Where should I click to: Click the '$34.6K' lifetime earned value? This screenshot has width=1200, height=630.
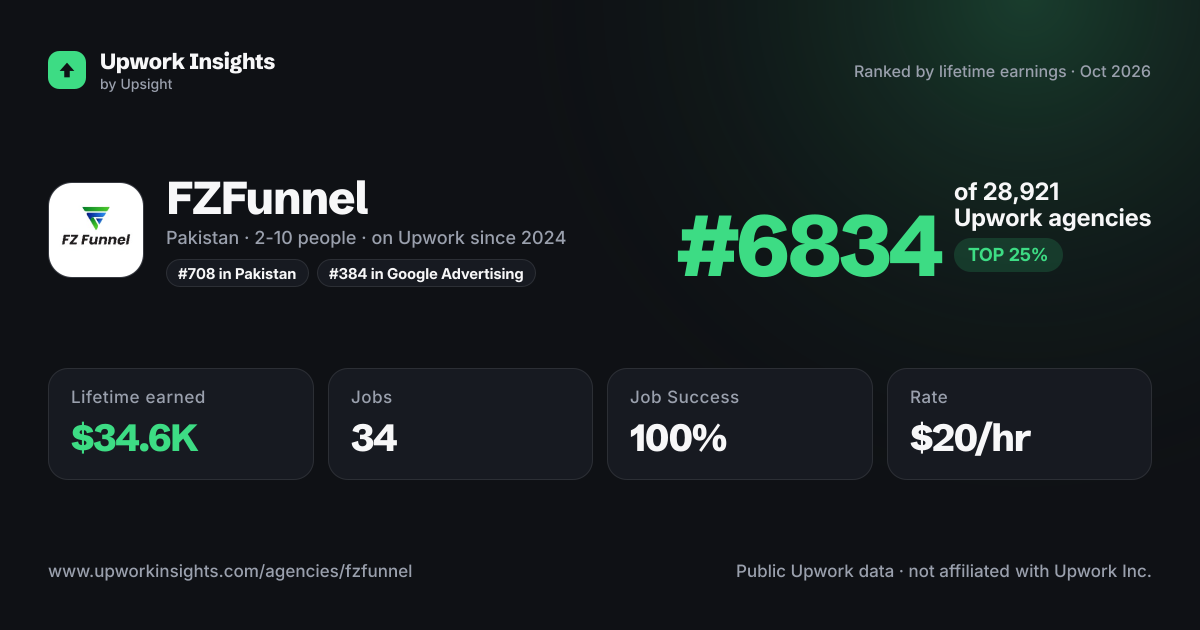(x=135, y=438)
